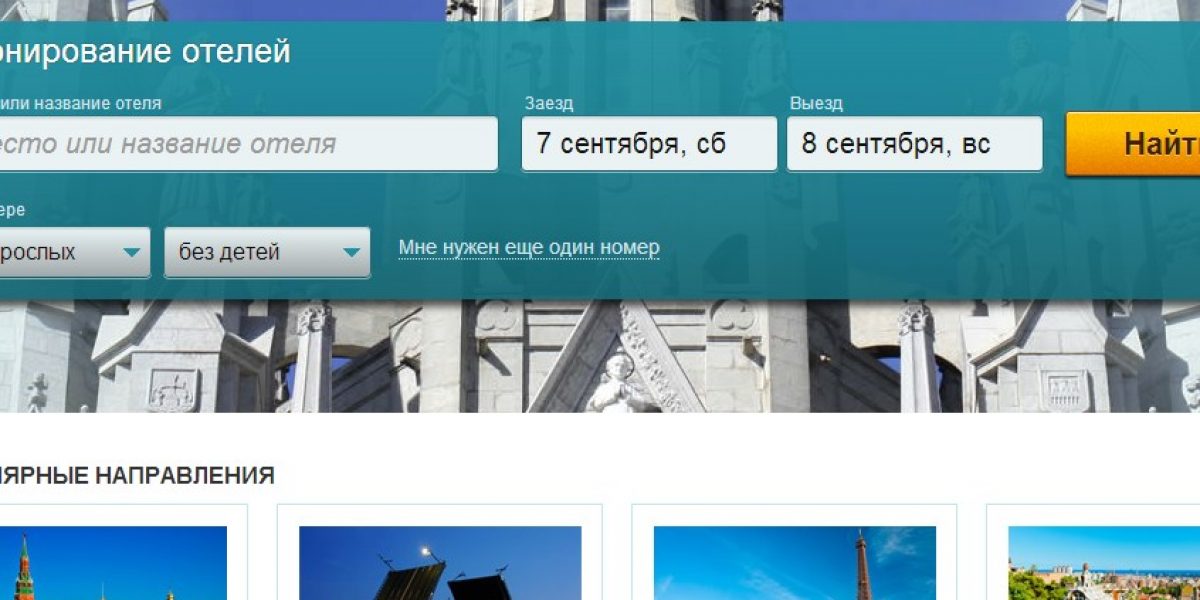Click the 'ЯРНЫЕ НАПРАВЛЕНИЯ' section heading
Image resolution: width=1200 pixels, height=600 pixels.
[x=137, y=475]
